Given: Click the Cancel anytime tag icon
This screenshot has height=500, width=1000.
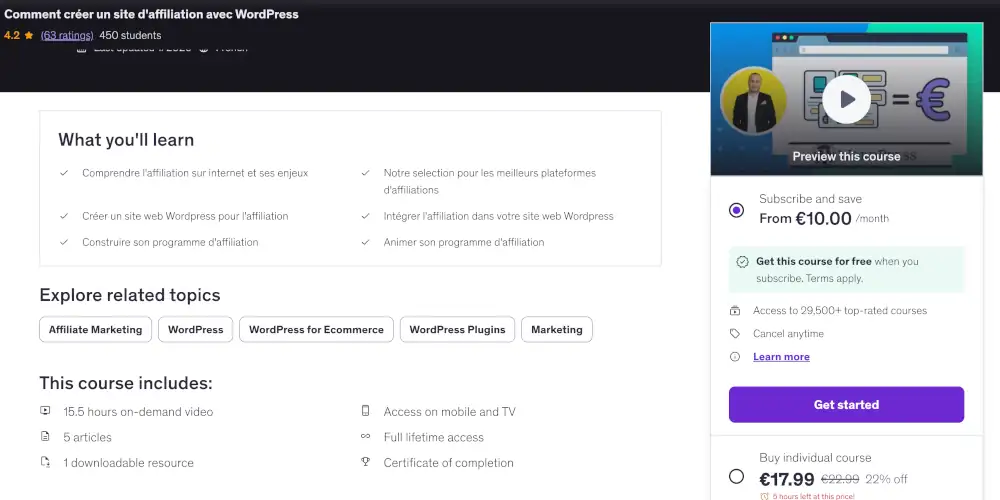Looking at the screenshot, I should (x=735, y=334).
